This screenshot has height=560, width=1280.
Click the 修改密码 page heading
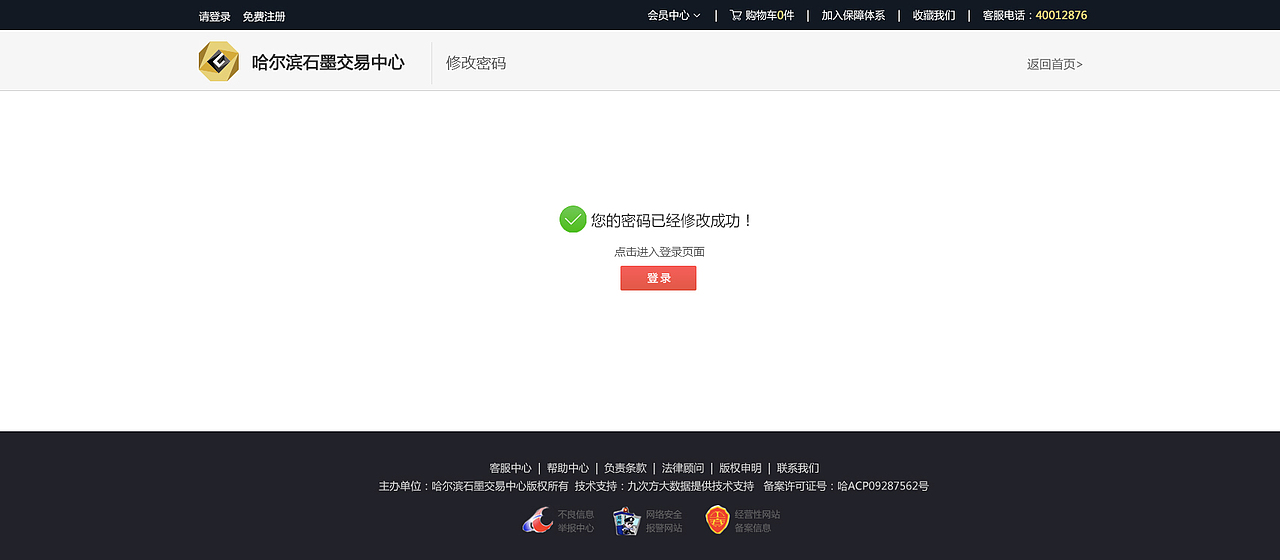476,63
